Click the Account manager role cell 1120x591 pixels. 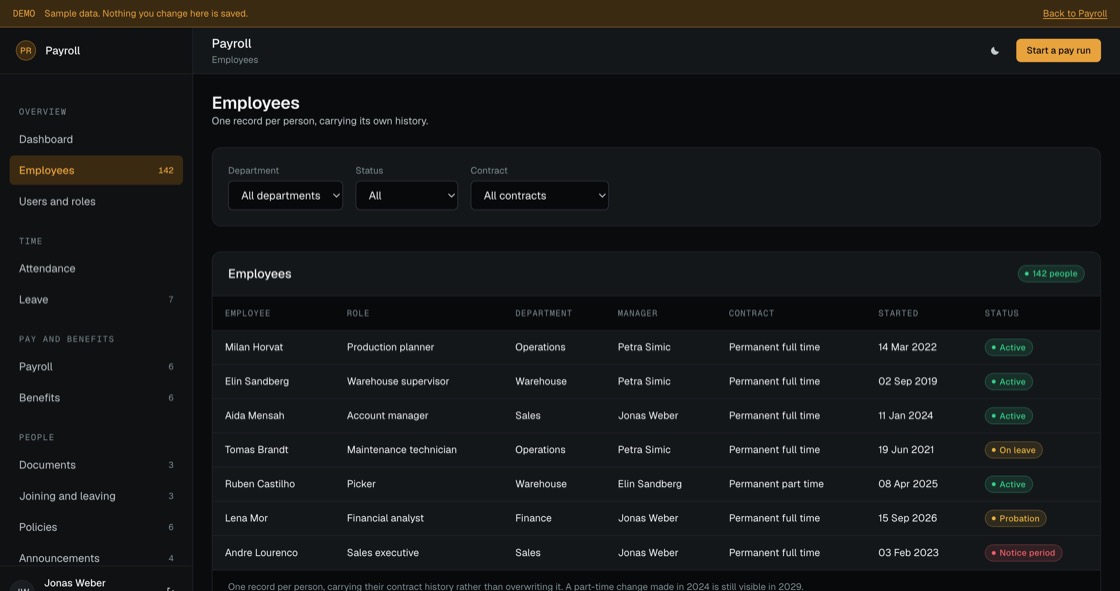coord(387,416)
